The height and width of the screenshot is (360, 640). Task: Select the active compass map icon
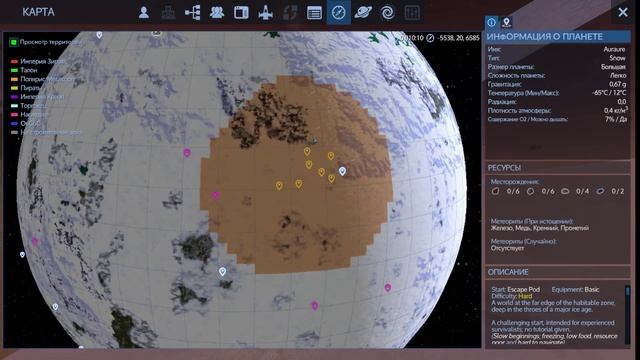(x=338, y=13)
